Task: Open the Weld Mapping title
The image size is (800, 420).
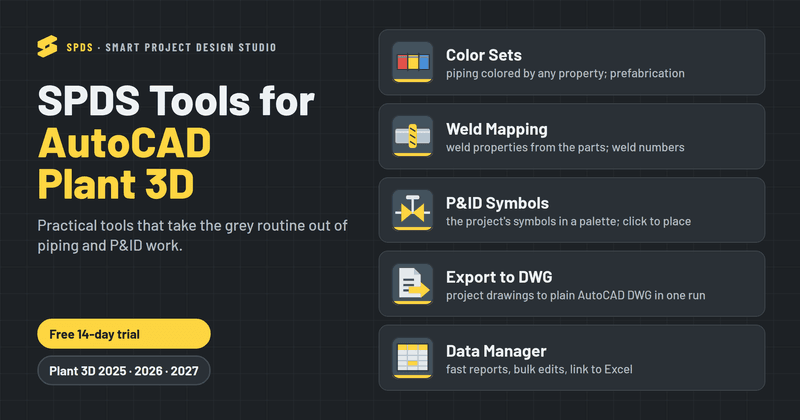Action: 496,129
